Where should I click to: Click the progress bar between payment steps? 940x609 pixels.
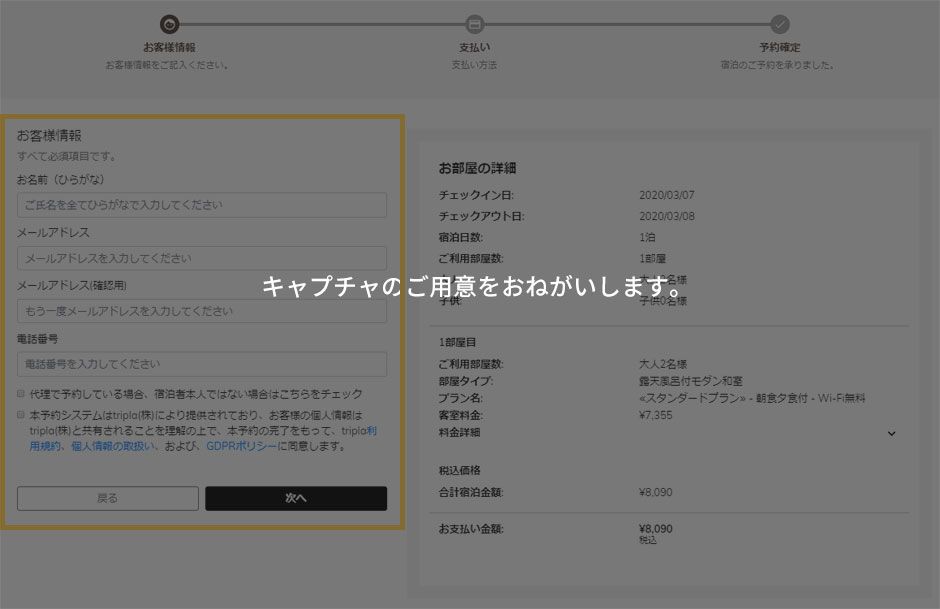pyautogui.click(x=625, y=24)
